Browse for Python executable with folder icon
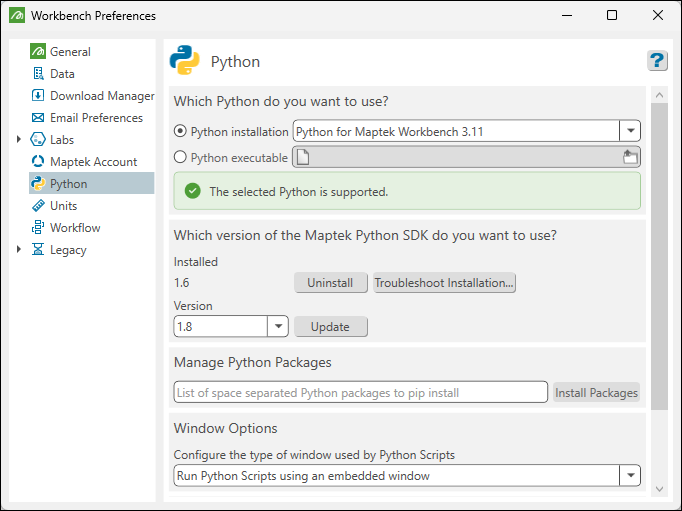This screenshot has width=682, height=511. 630,157
